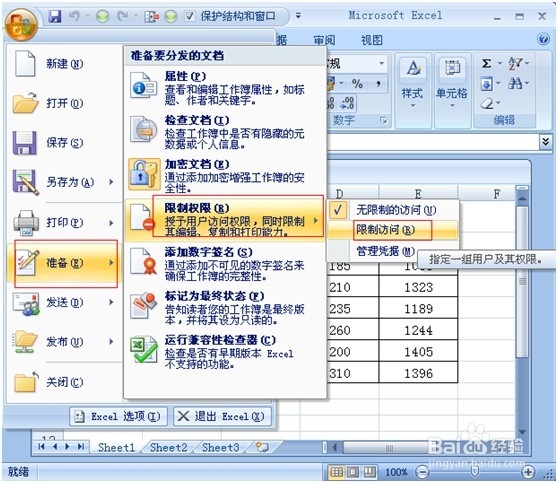Click the Save icon in Quick Access toolbar

tap(54, 16)
